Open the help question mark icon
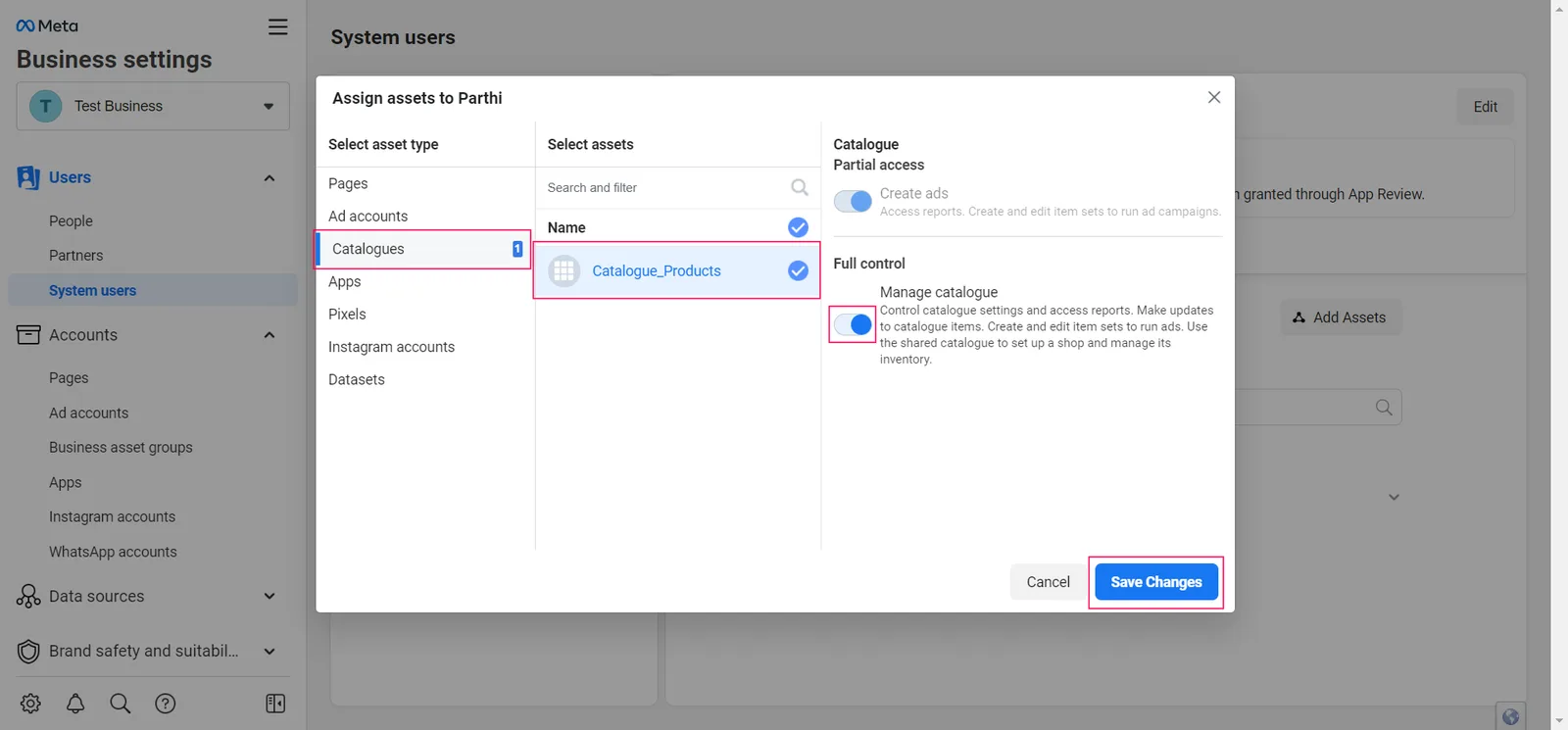This screenshot has width=1568, height=730. pyautogui.click(x=166, y=703)
